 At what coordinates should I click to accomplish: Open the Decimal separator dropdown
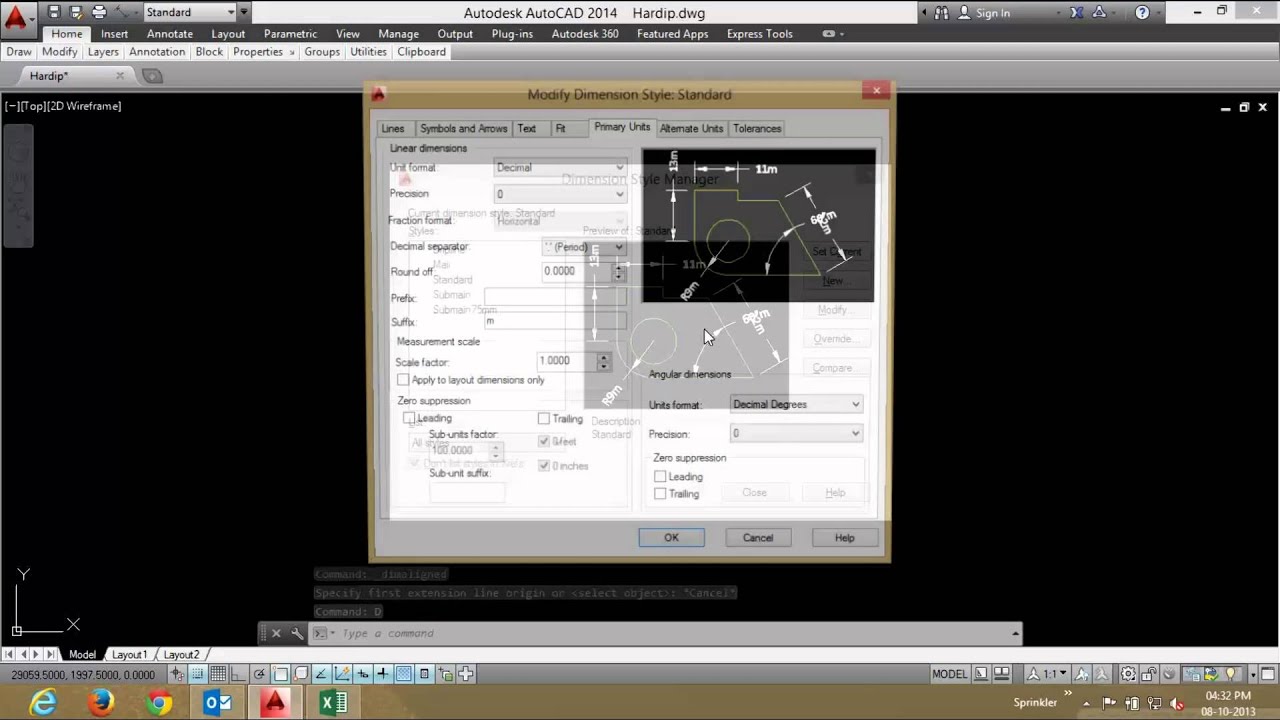(x=584, y=247)
